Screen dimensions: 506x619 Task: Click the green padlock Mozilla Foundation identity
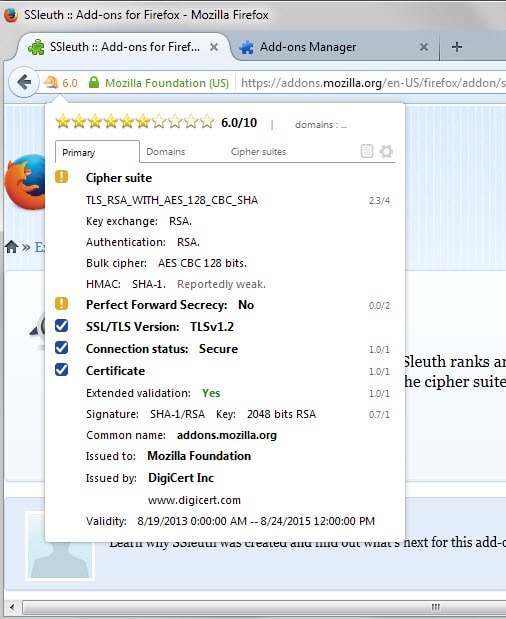[x=158, y=83]
